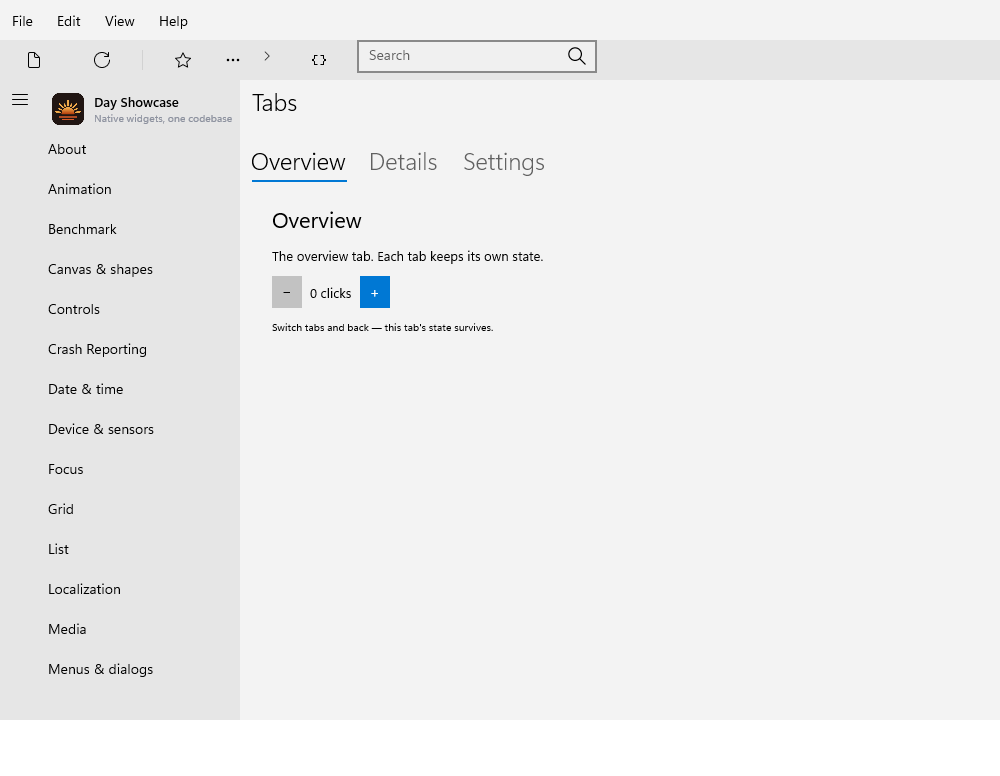The image size is (1000, 776).
Task: Open the View menu
Action: [120, 21]
